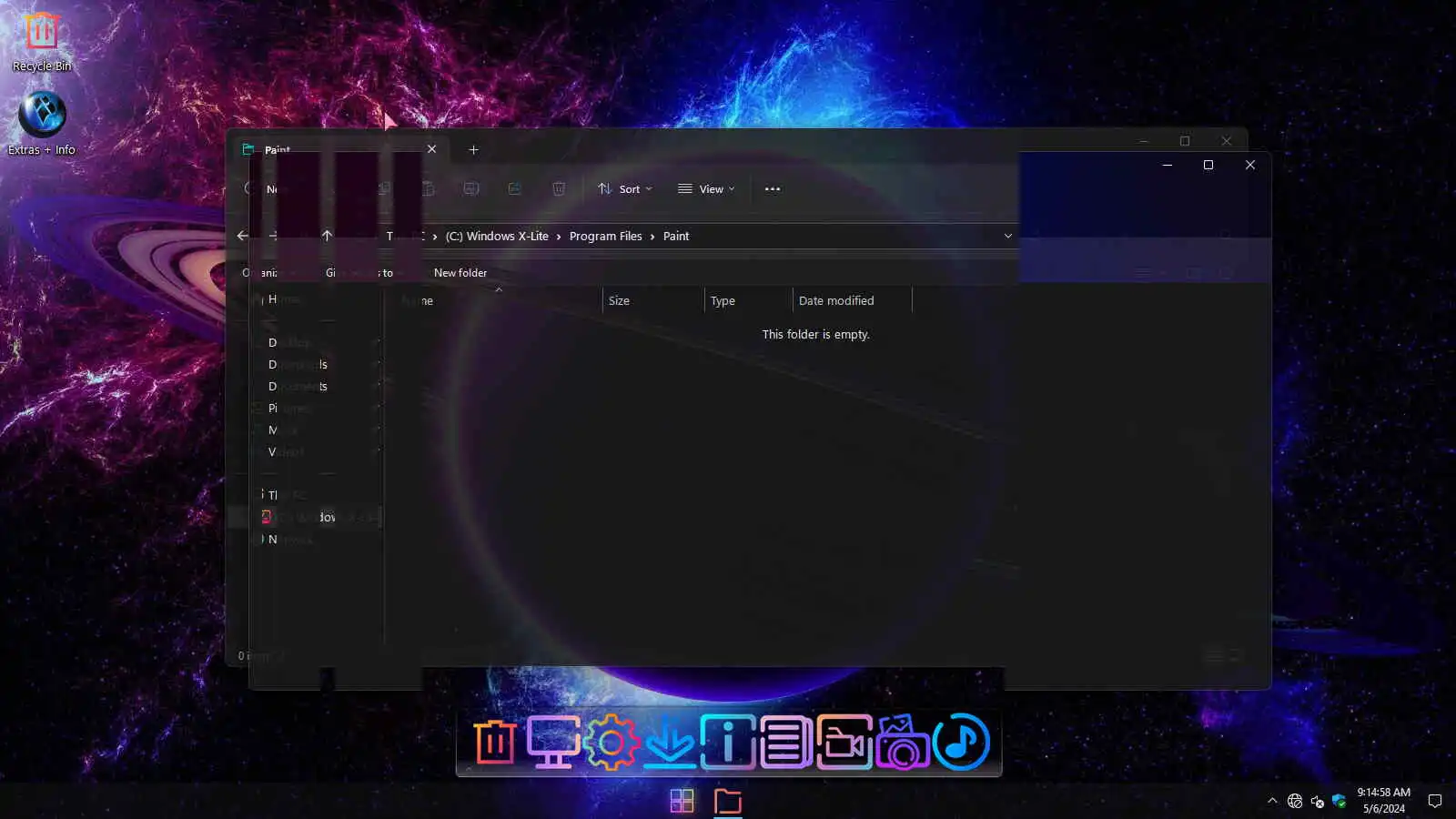
Task: Click the Back arrow in Explorer
Action: pos(243,236)
